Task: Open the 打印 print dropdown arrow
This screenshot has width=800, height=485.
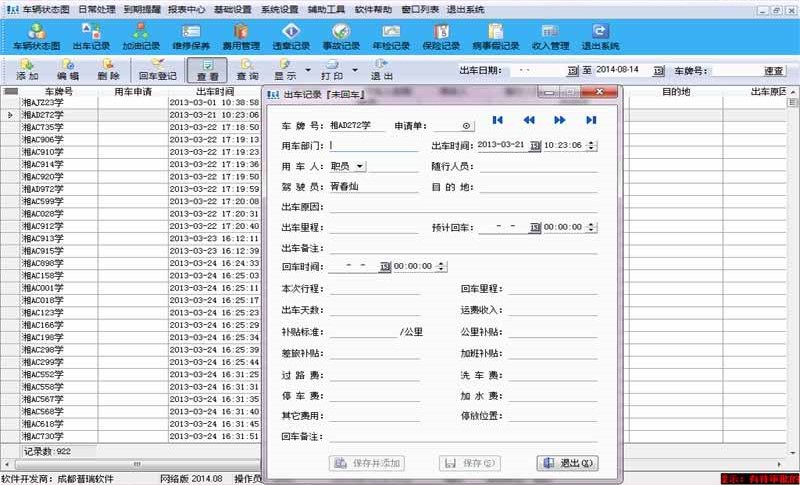Action: [x=347, y=76]
